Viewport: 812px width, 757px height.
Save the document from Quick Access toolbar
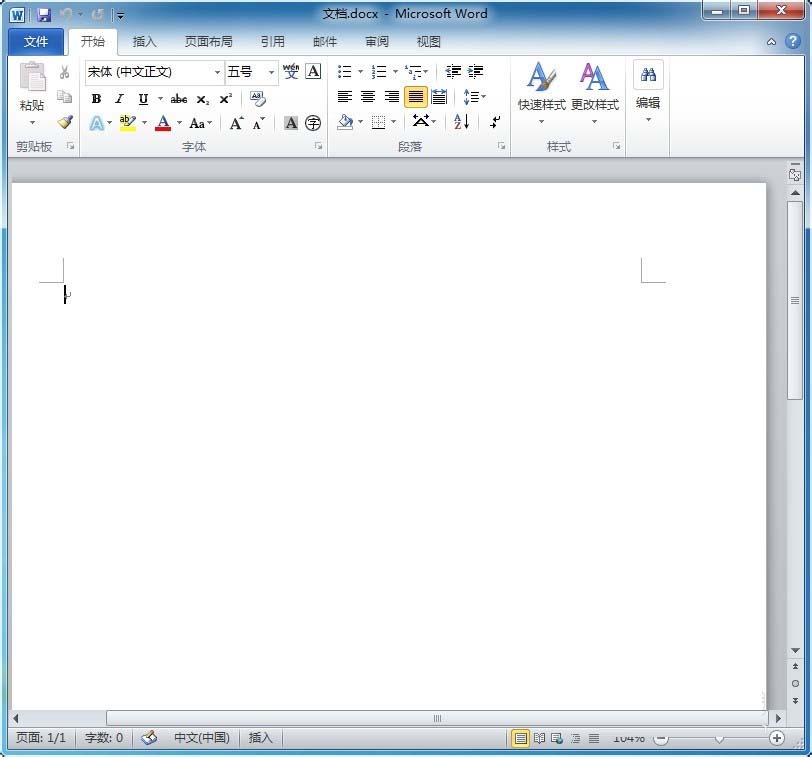point(44,15)
